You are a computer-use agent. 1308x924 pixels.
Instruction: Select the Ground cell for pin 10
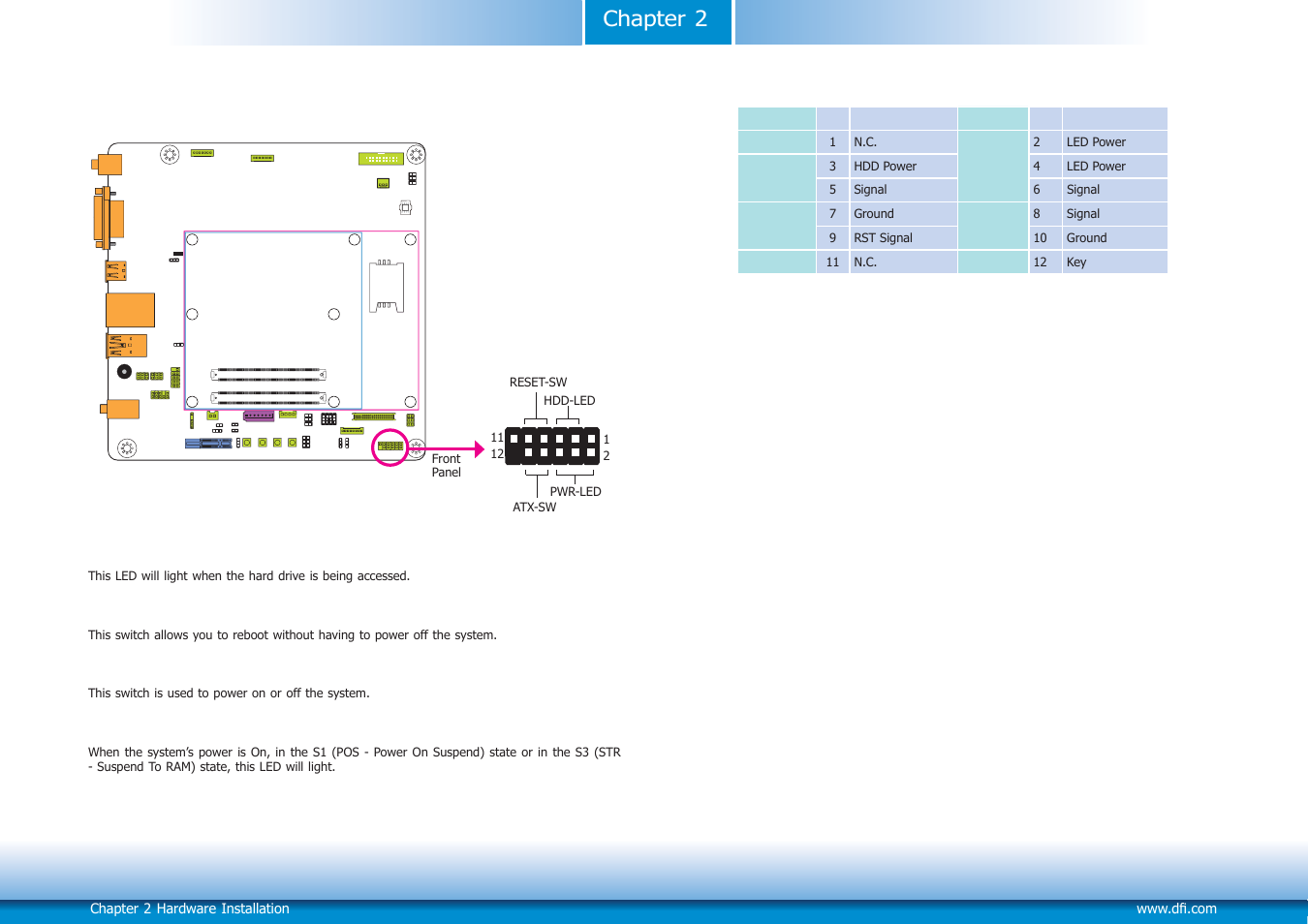[x=1114, y=238]
